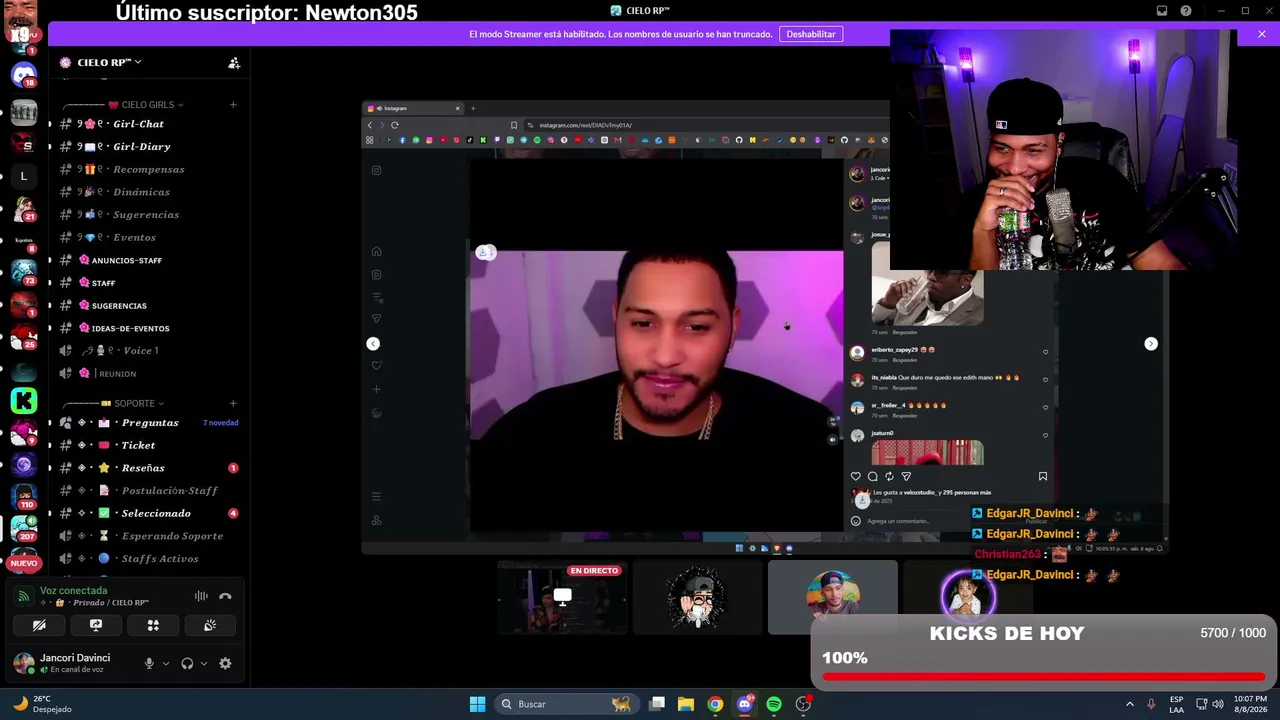
Task: Open the soundboard button
Action: click(x=210, y=625)
